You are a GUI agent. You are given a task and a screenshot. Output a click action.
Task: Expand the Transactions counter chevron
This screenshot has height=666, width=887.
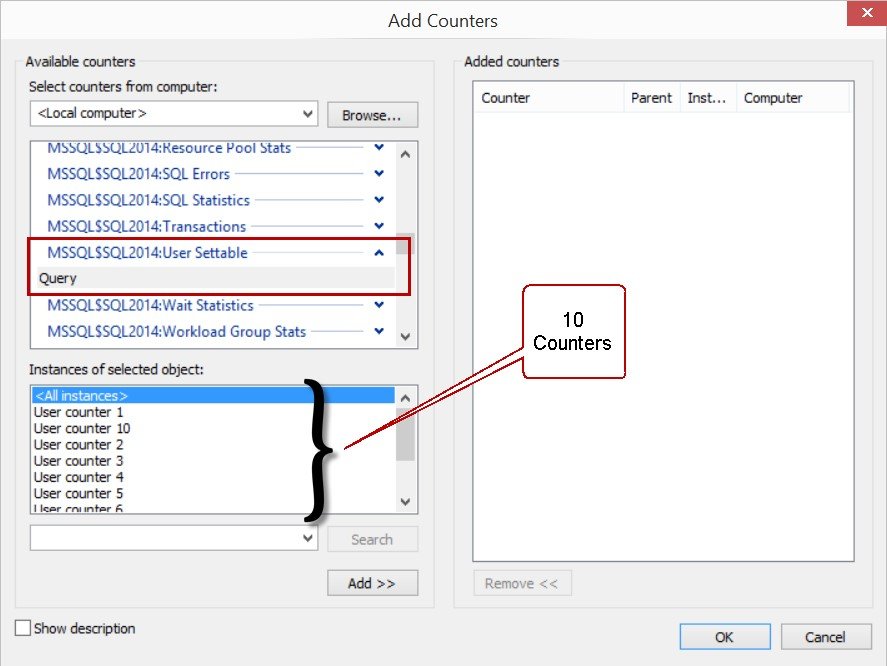pos(379,225)
